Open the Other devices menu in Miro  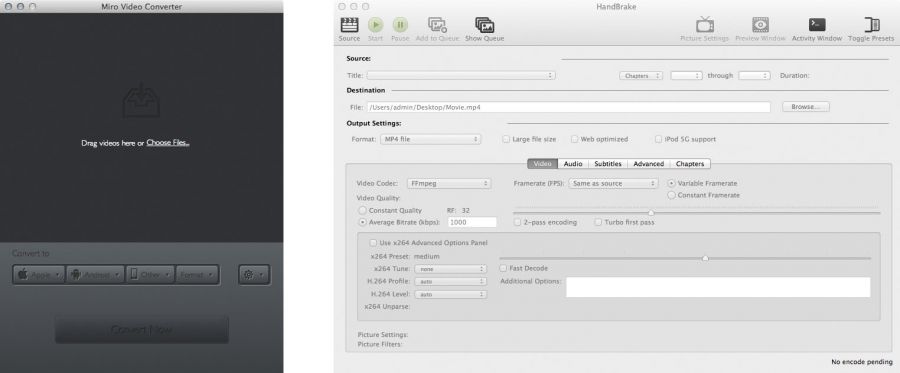pyautogui.click(x=150, y=275)
